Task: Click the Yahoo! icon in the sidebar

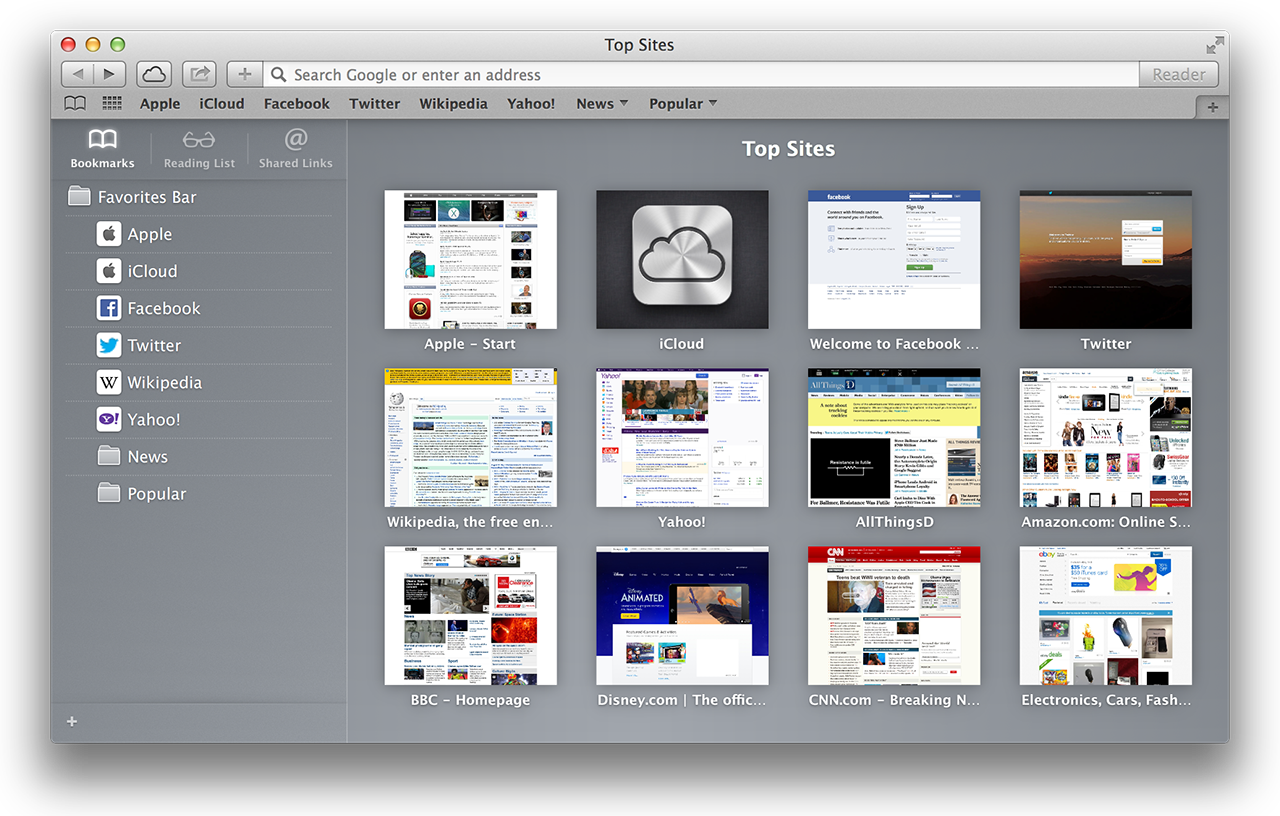Action: click(x=109, y=419)
